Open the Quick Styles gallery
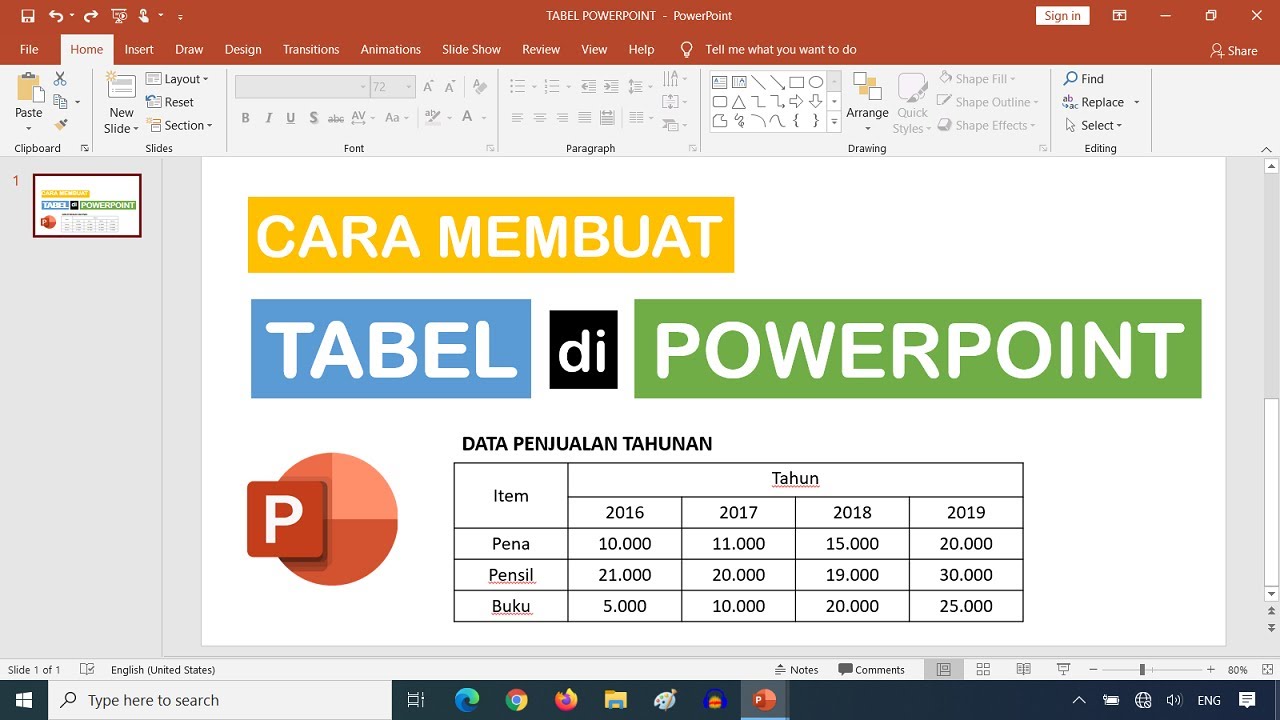Image resolution: width=1280 pixels, height=720 pixels. click(912, 103)
